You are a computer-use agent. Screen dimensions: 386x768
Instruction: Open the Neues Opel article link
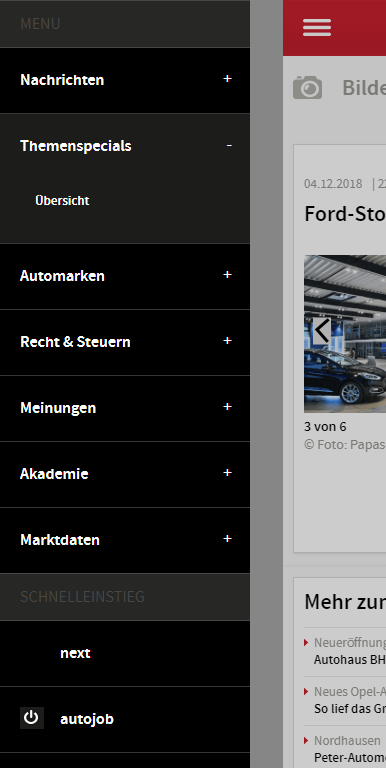point(349,700)
